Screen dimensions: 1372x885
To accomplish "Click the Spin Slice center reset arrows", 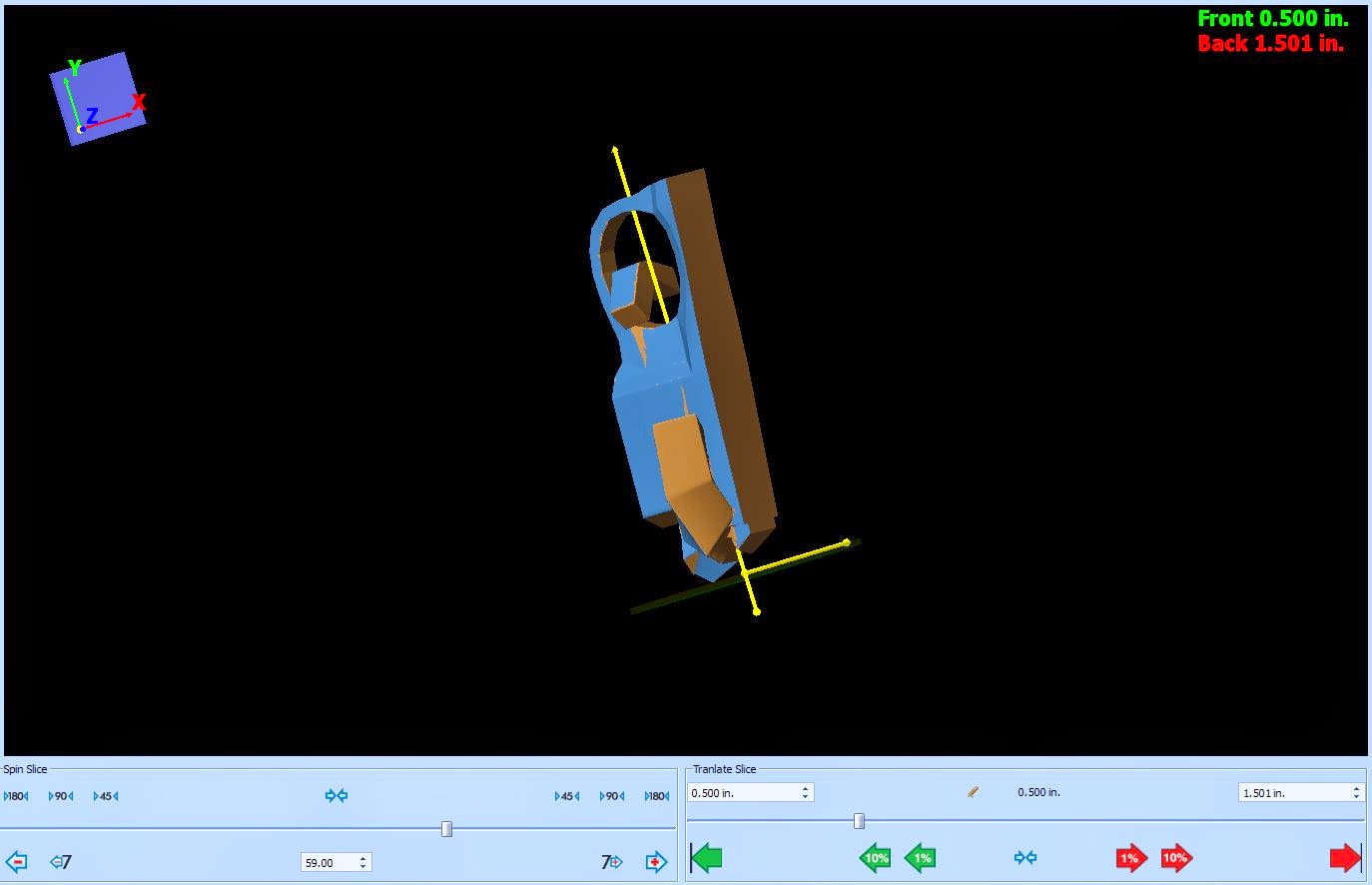I will pyautogui.click(x=337, y=796).
